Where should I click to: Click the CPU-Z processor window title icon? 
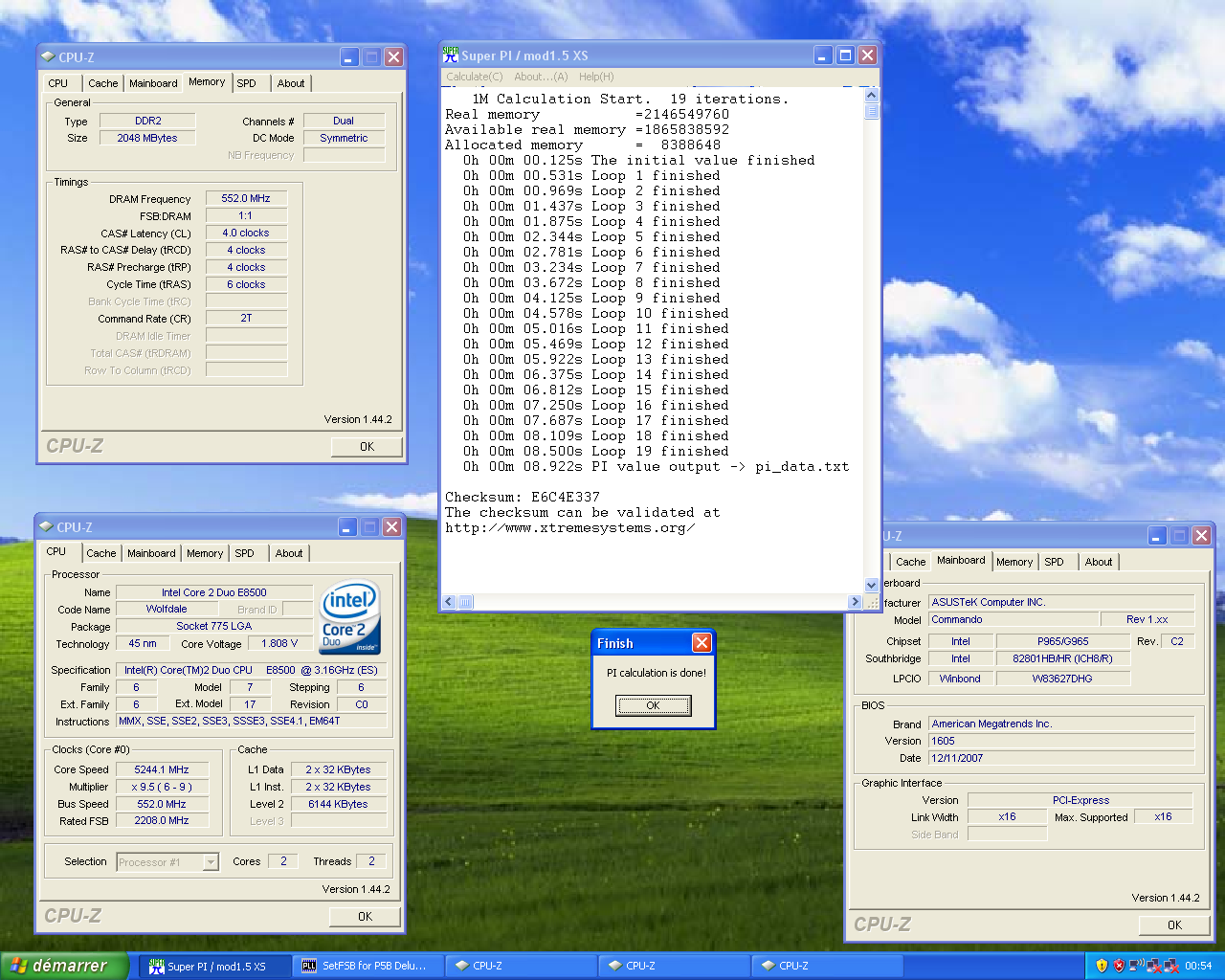pyautogui.click(x=46, y=527)
